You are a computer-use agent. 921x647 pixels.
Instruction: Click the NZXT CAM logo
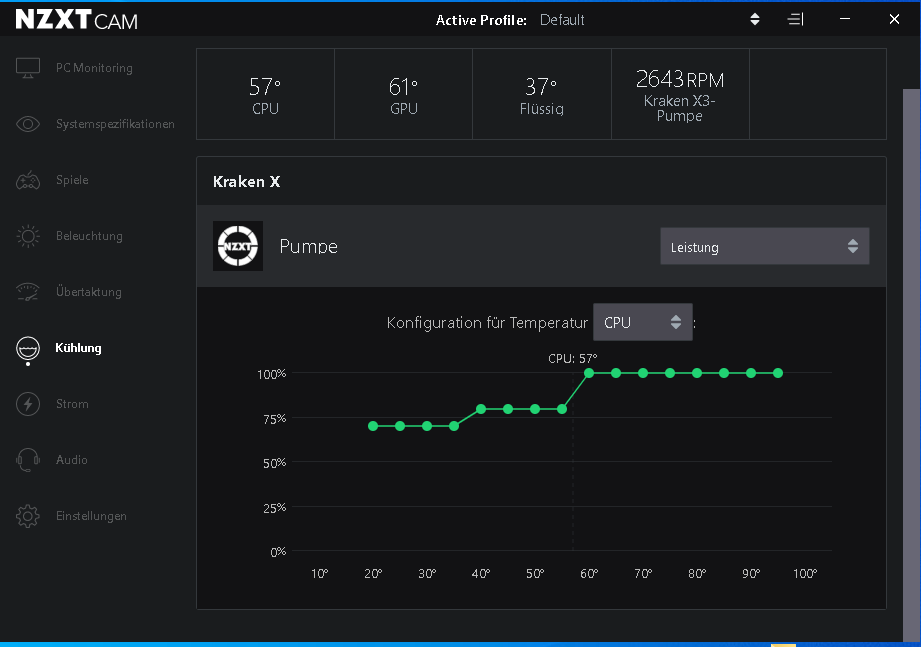(76, 19)
